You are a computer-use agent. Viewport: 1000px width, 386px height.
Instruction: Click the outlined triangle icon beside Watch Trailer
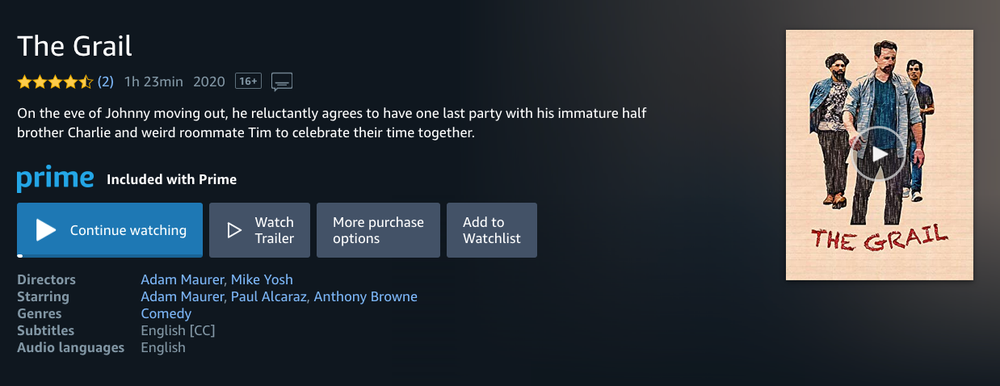coord(234,230)
